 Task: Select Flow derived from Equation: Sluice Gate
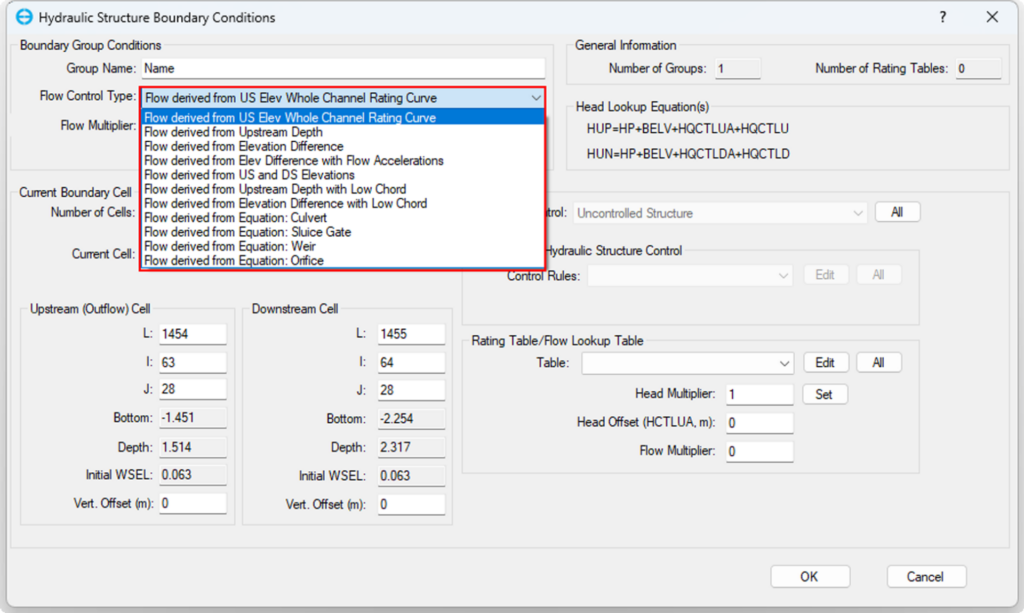point(247,232)
